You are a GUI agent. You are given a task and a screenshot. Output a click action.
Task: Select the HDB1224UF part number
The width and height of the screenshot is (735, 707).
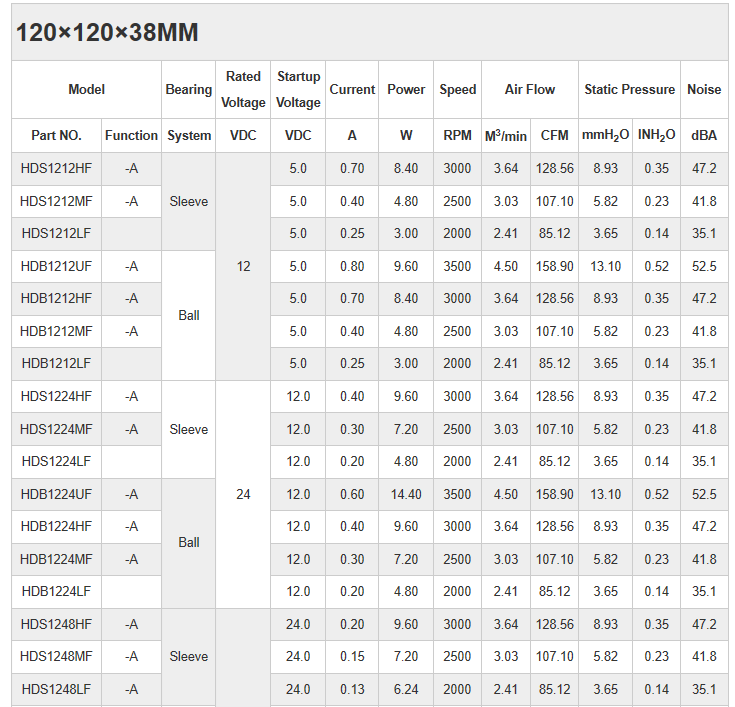tap(56, 494)
